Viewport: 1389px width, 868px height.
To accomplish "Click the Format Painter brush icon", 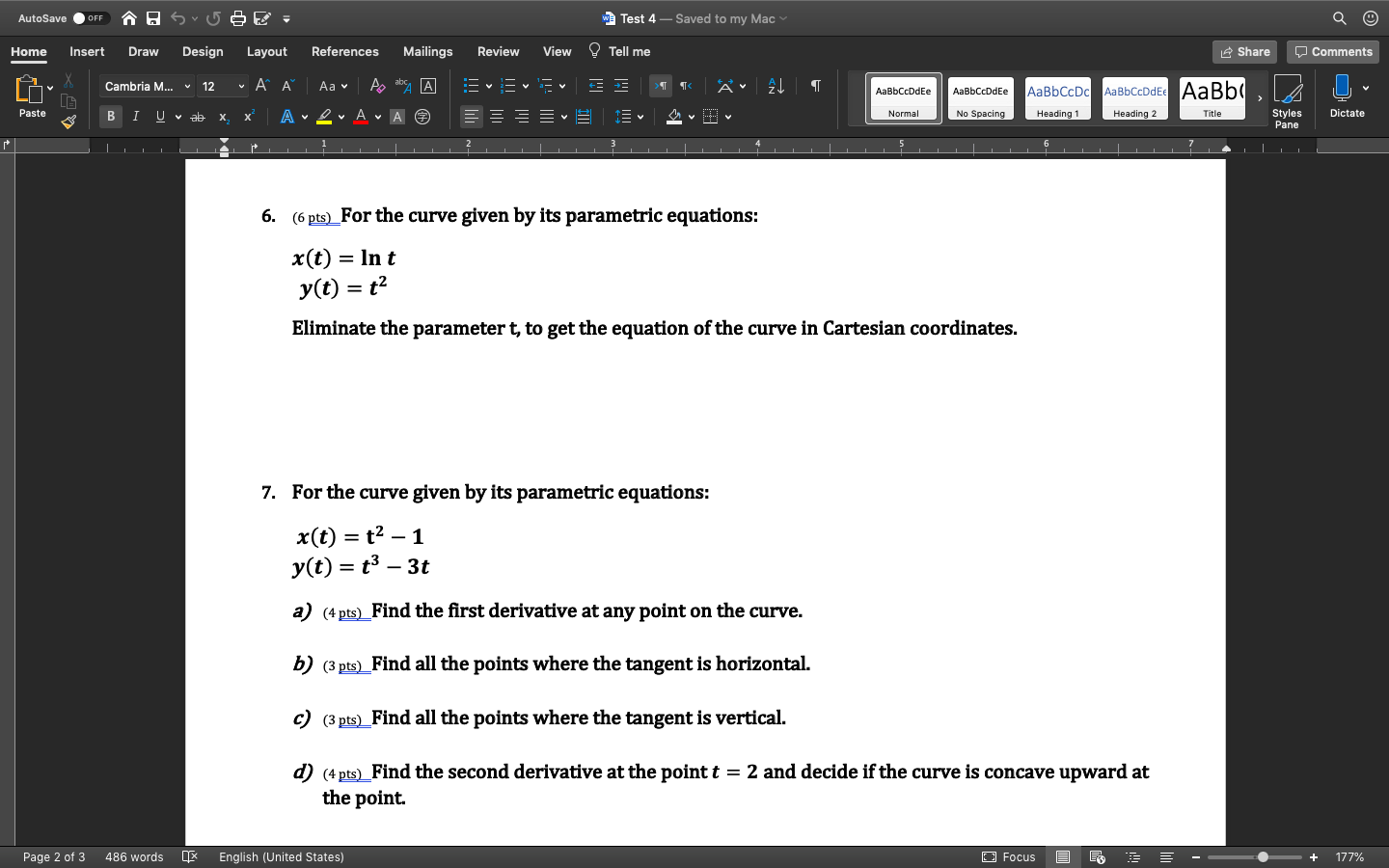I will 68,122.
